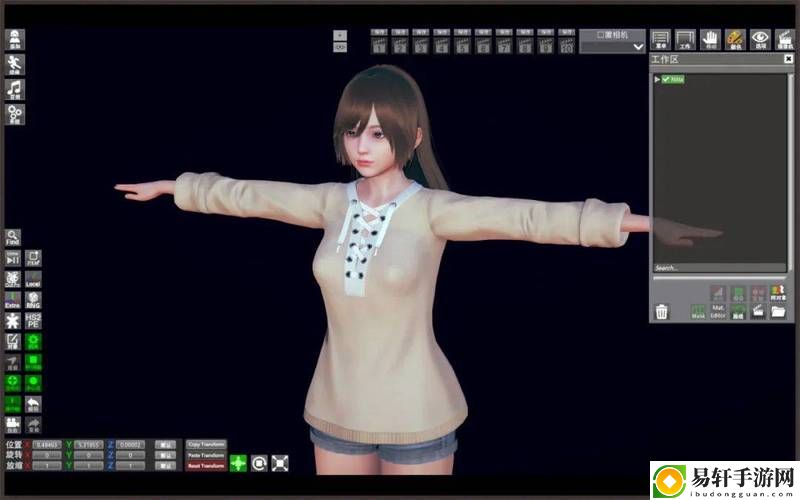Click Copy Transform button
Screen dimensions: 800x500
click(206, 444)
